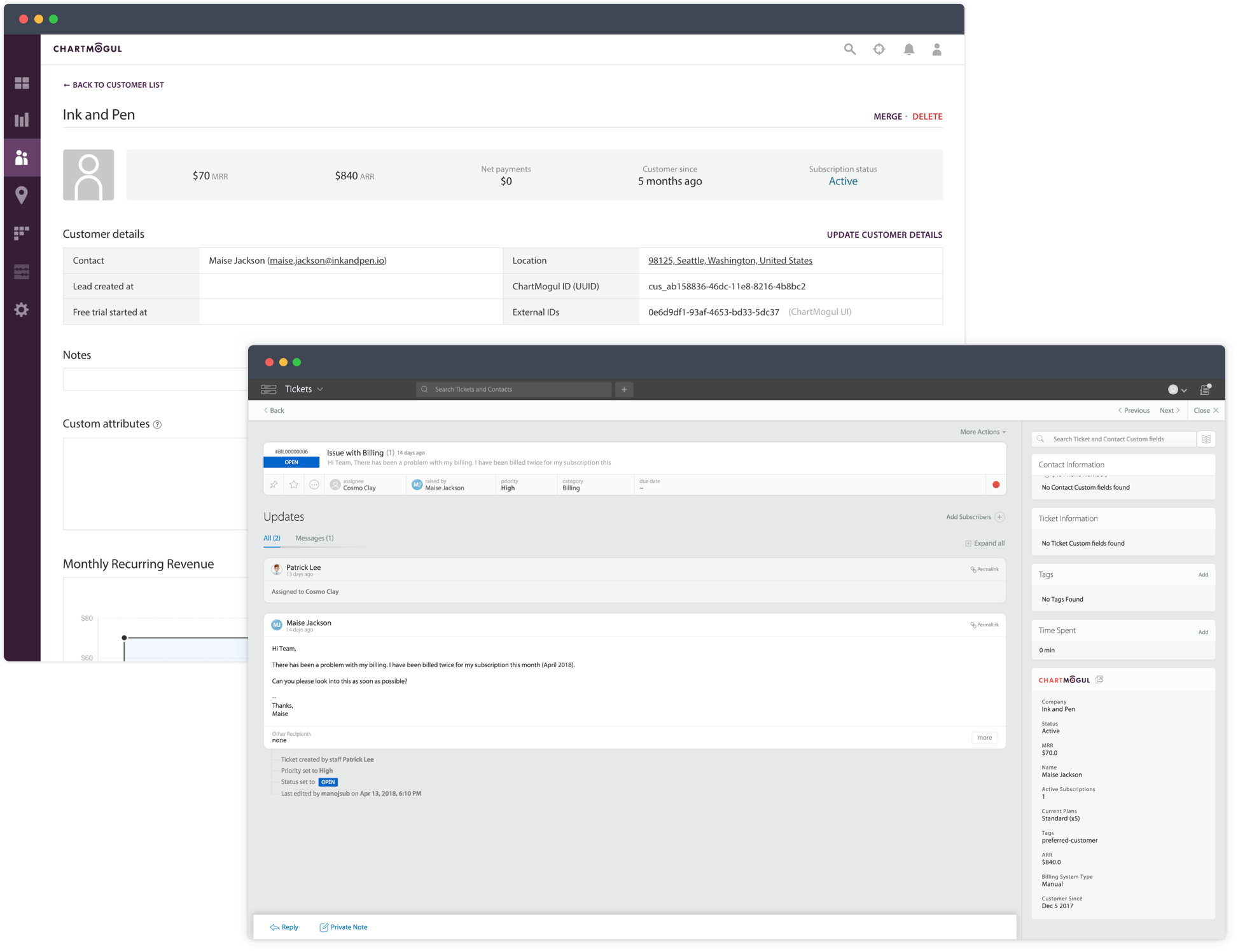Open the clipboard notification icon in helpdesk toolbar
Viewport: 1238px width, 952px height.
(x=1205, y=389)
